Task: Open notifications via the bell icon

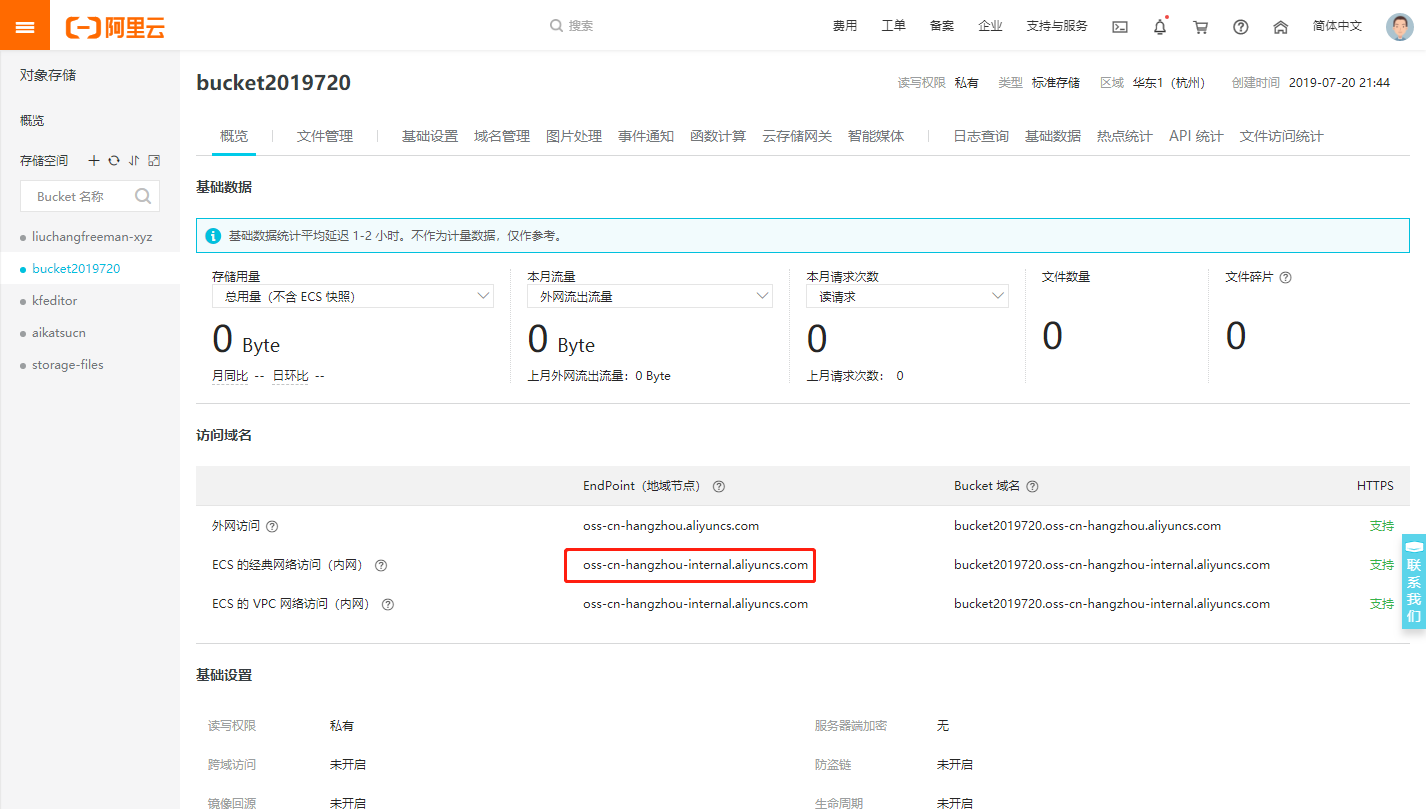Action: (1159, 27)
